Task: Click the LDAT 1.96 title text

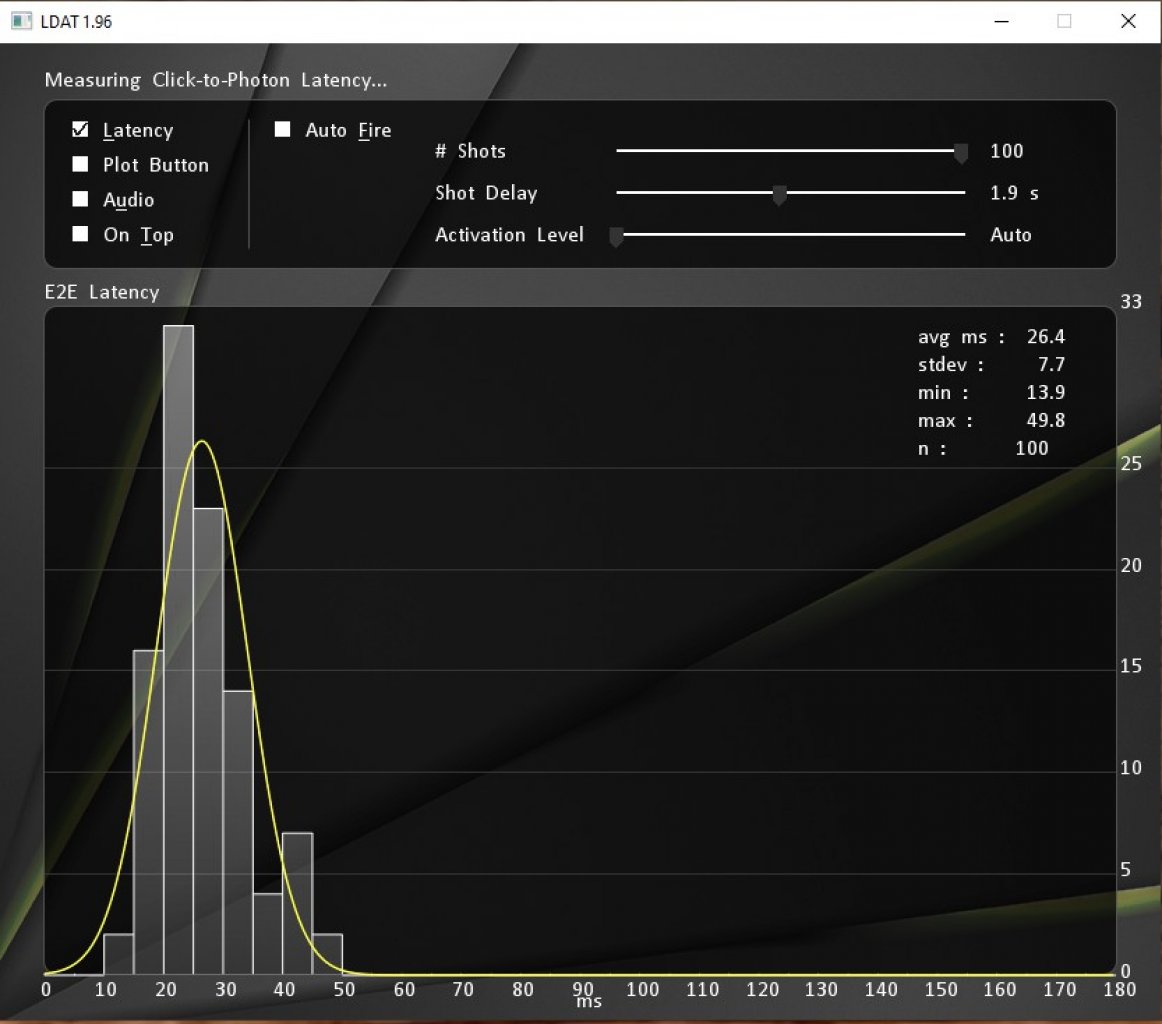Action: click(x=76, y=21)
